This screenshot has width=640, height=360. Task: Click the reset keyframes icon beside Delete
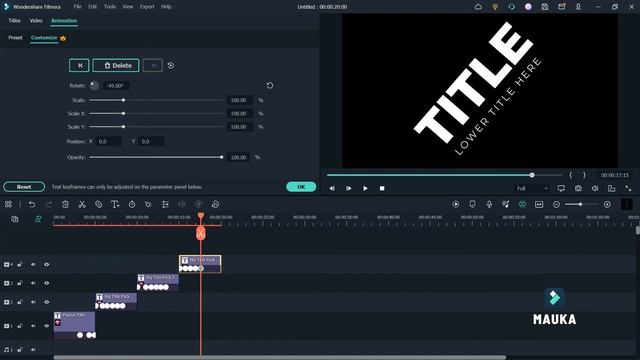(171, 65)
